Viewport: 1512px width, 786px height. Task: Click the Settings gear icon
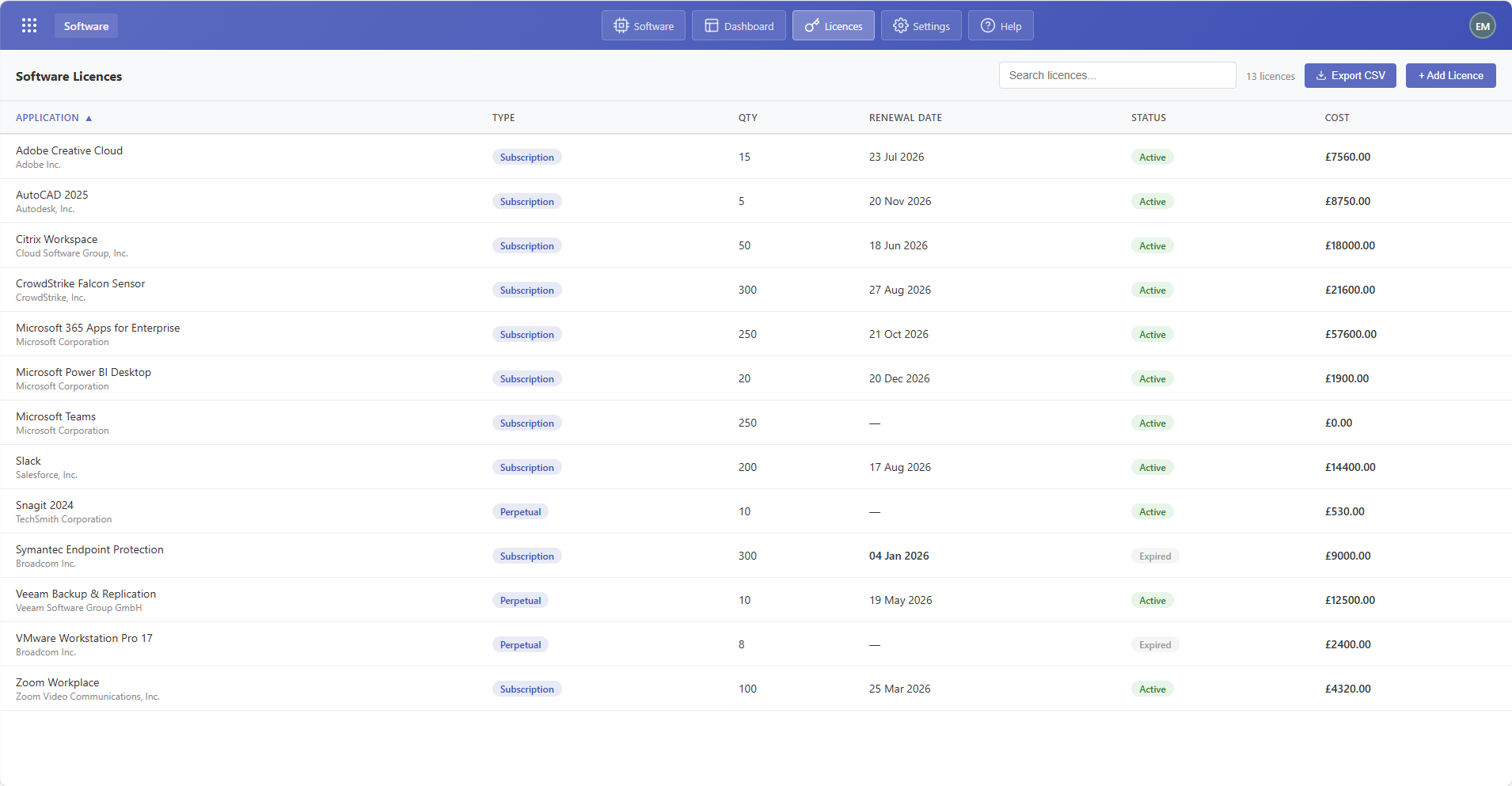[901, 25]
